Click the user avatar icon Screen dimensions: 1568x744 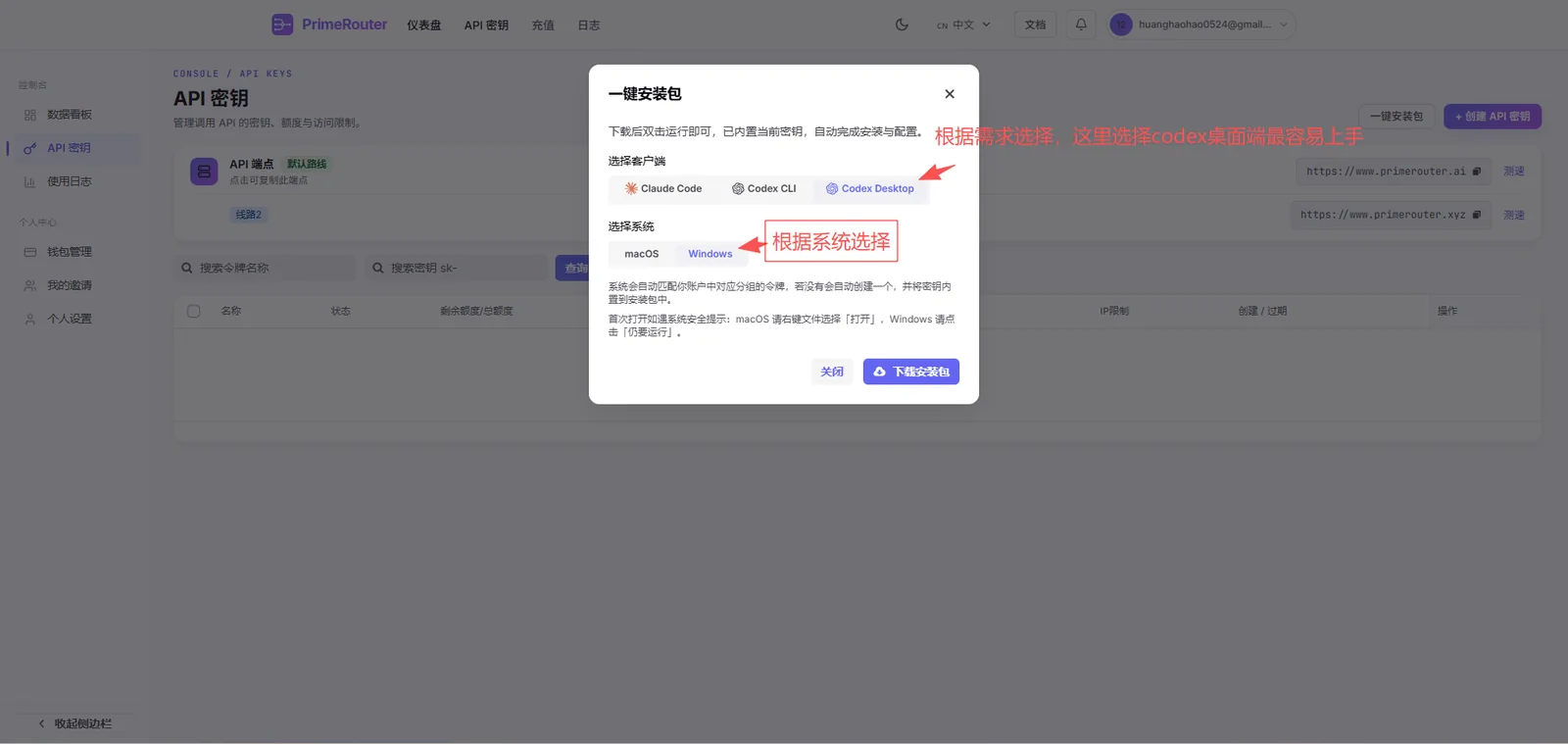click(1121, 25)
